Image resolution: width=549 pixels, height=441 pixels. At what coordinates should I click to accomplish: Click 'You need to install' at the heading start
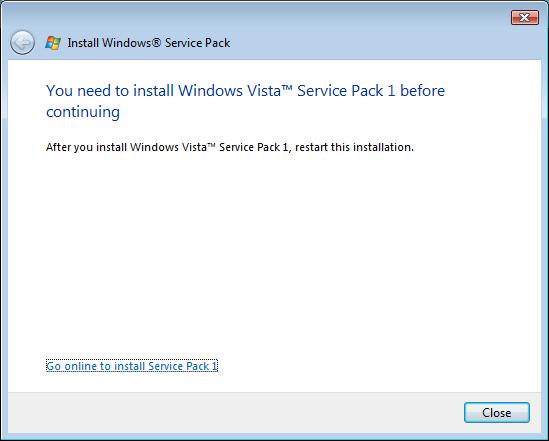coord(110,91)
